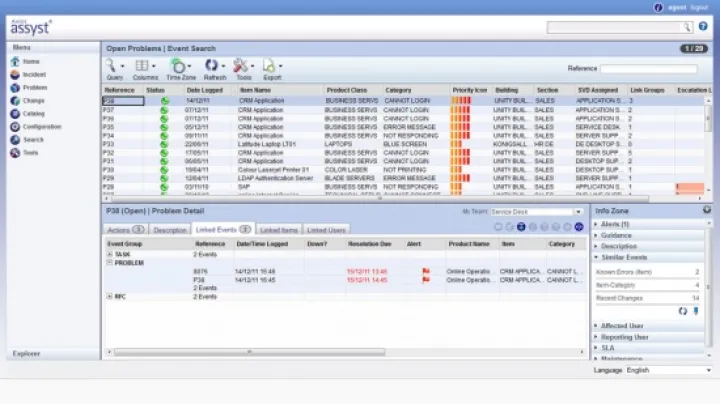Open the Columns dropdown arrow
The image size is (720, 404).
pos(154,66)
